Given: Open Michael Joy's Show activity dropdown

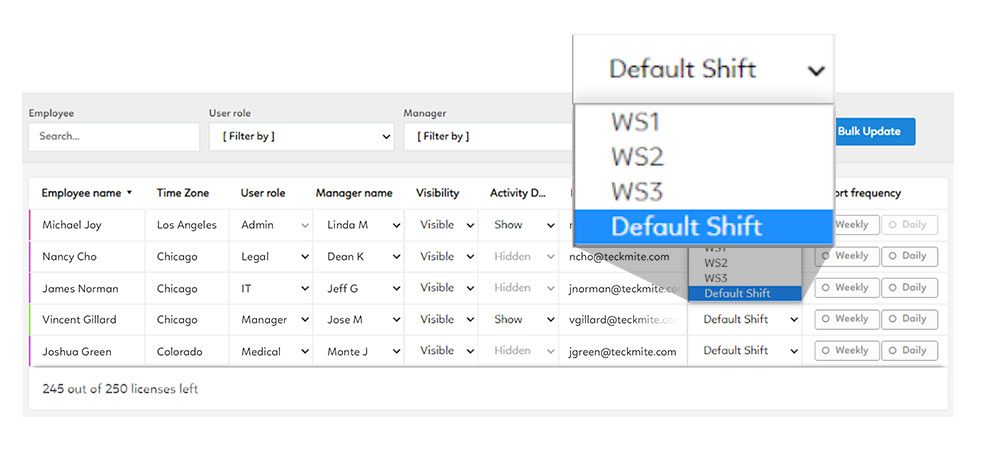Looking at the screenshot, I should [x=524, y=225].
